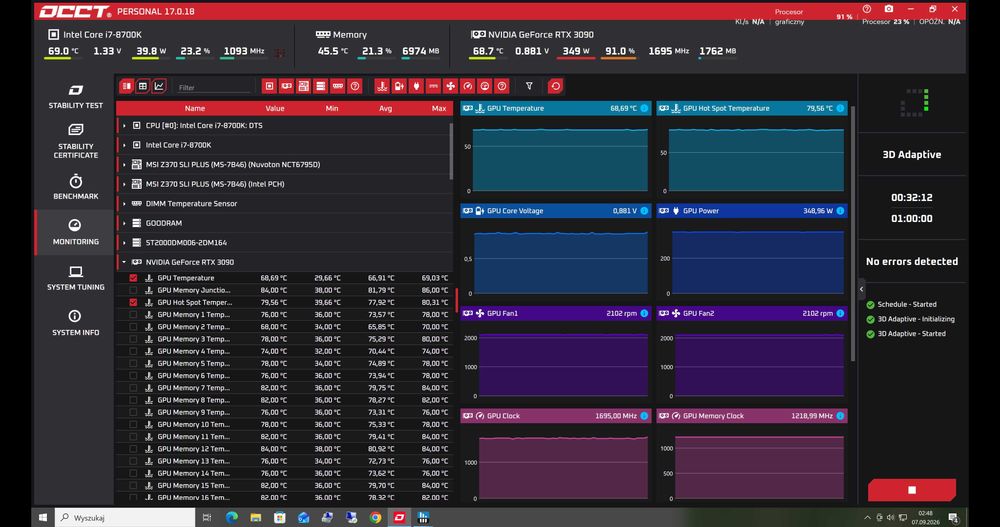Open the System Info section
1000x527 pixels.
tap(75, 323)
